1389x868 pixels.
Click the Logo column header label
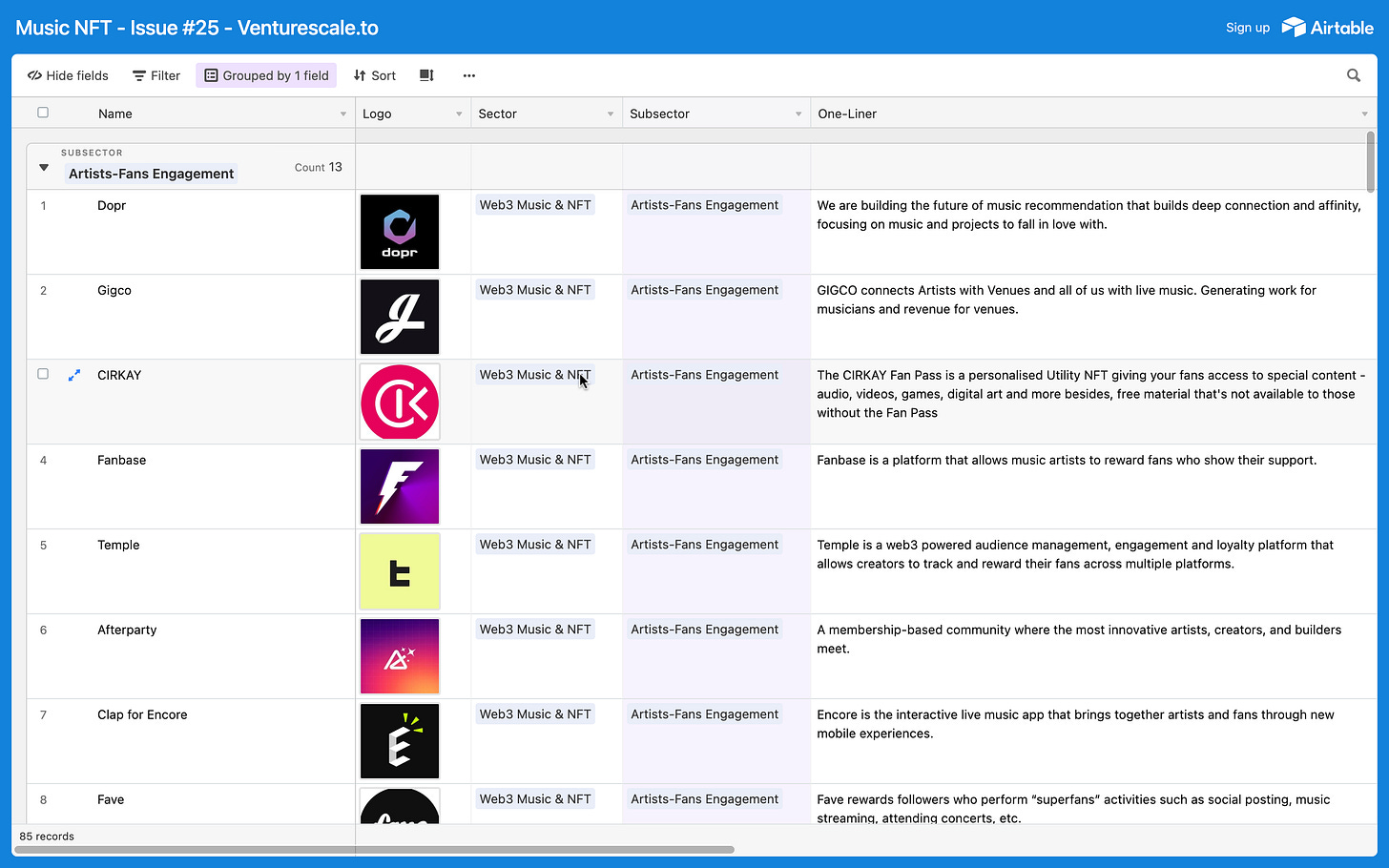coord(377,114)
